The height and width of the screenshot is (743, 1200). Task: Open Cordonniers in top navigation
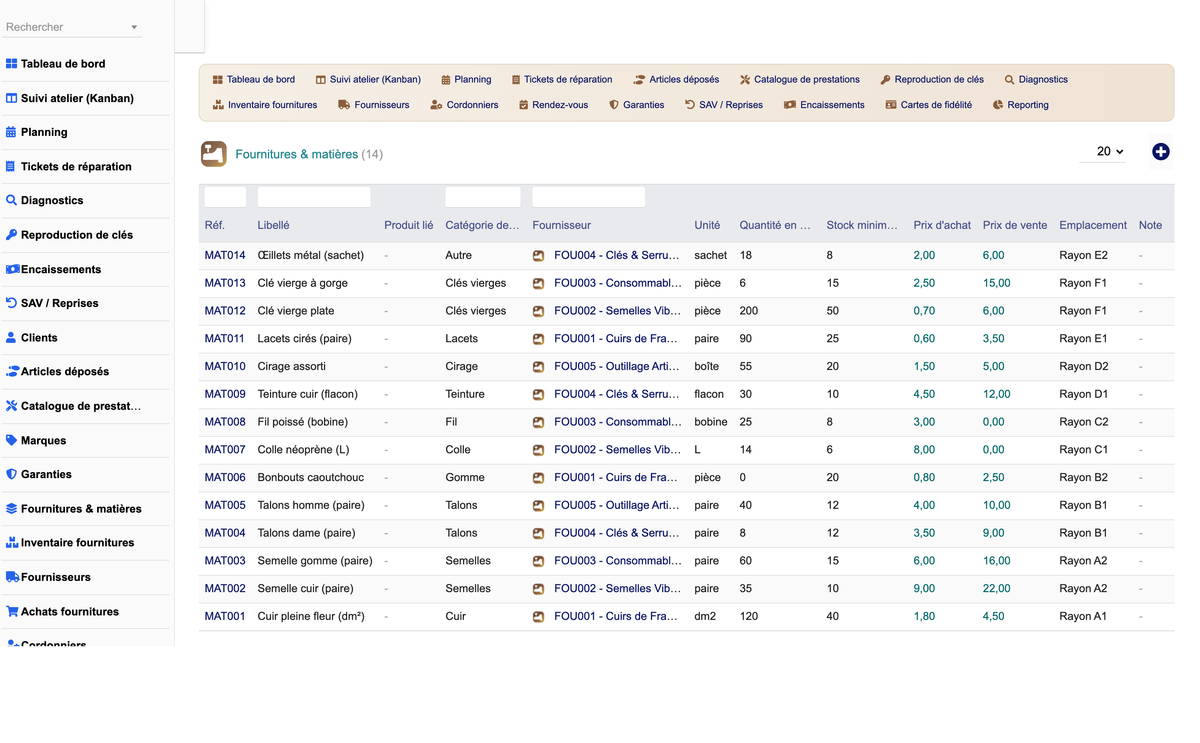pos(464,105)
